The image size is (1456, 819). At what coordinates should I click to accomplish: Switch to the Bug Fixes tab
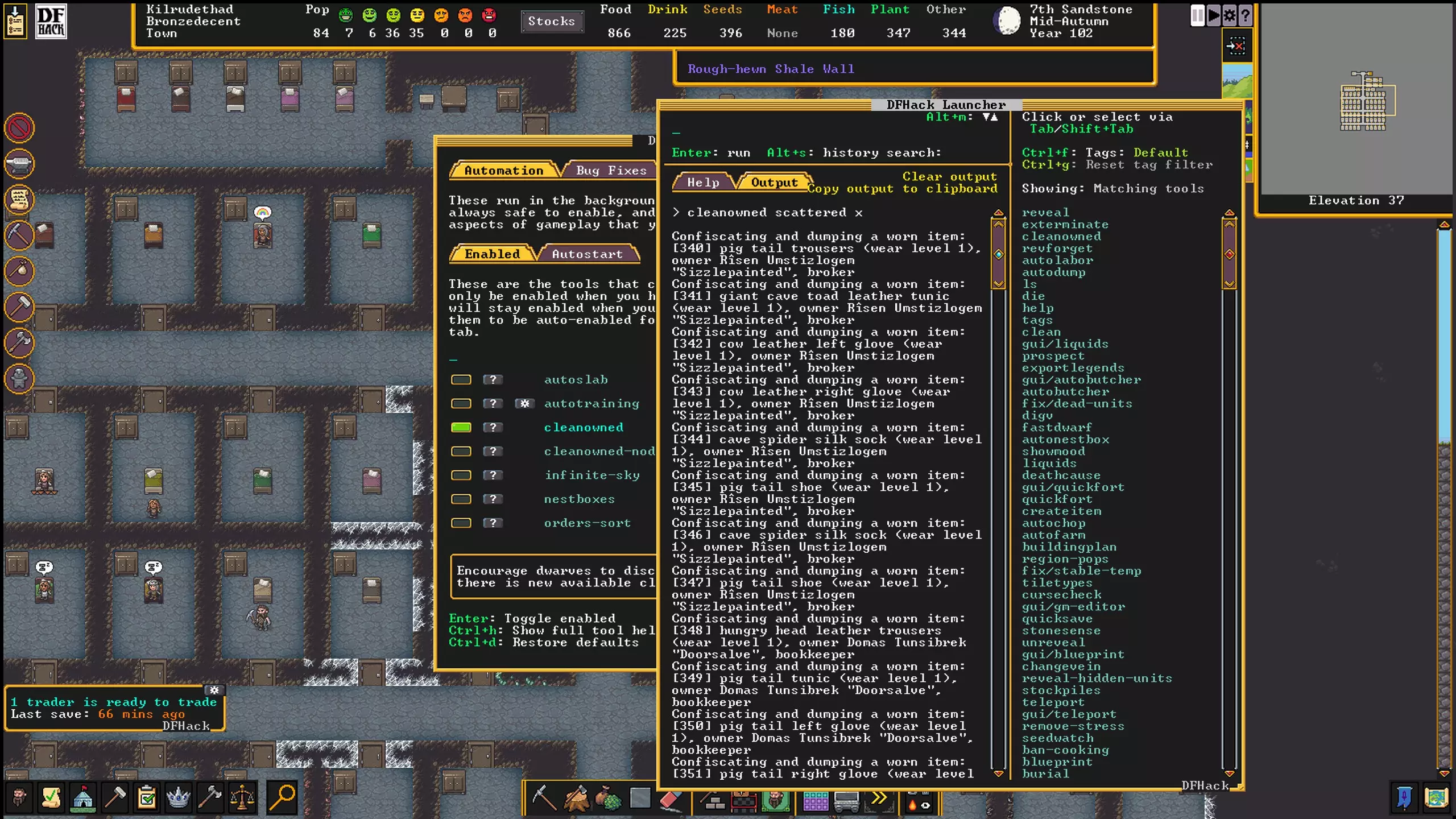pyautogui.click(x=611, y=171)
